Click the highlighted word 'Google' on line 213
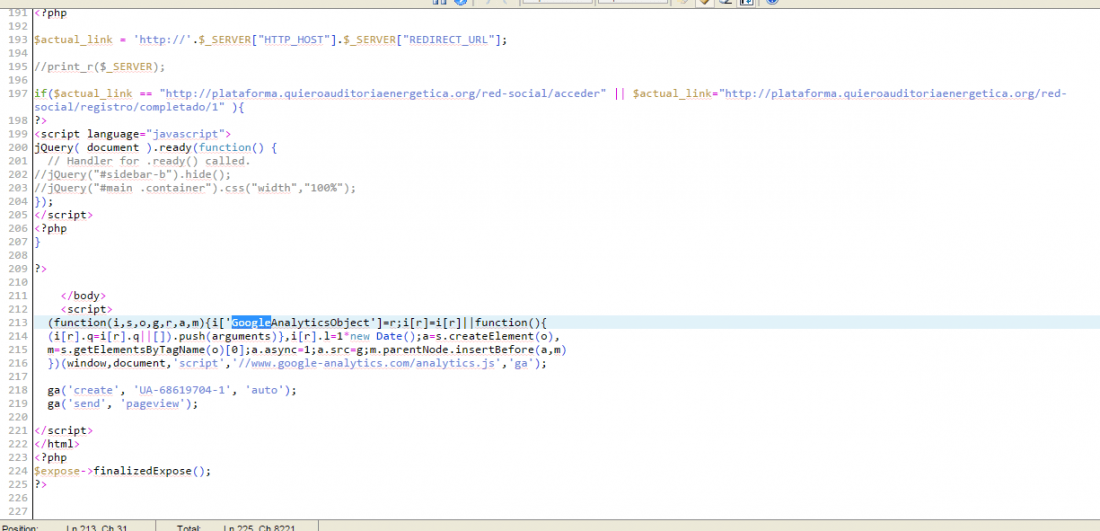 tap(251, 323)
